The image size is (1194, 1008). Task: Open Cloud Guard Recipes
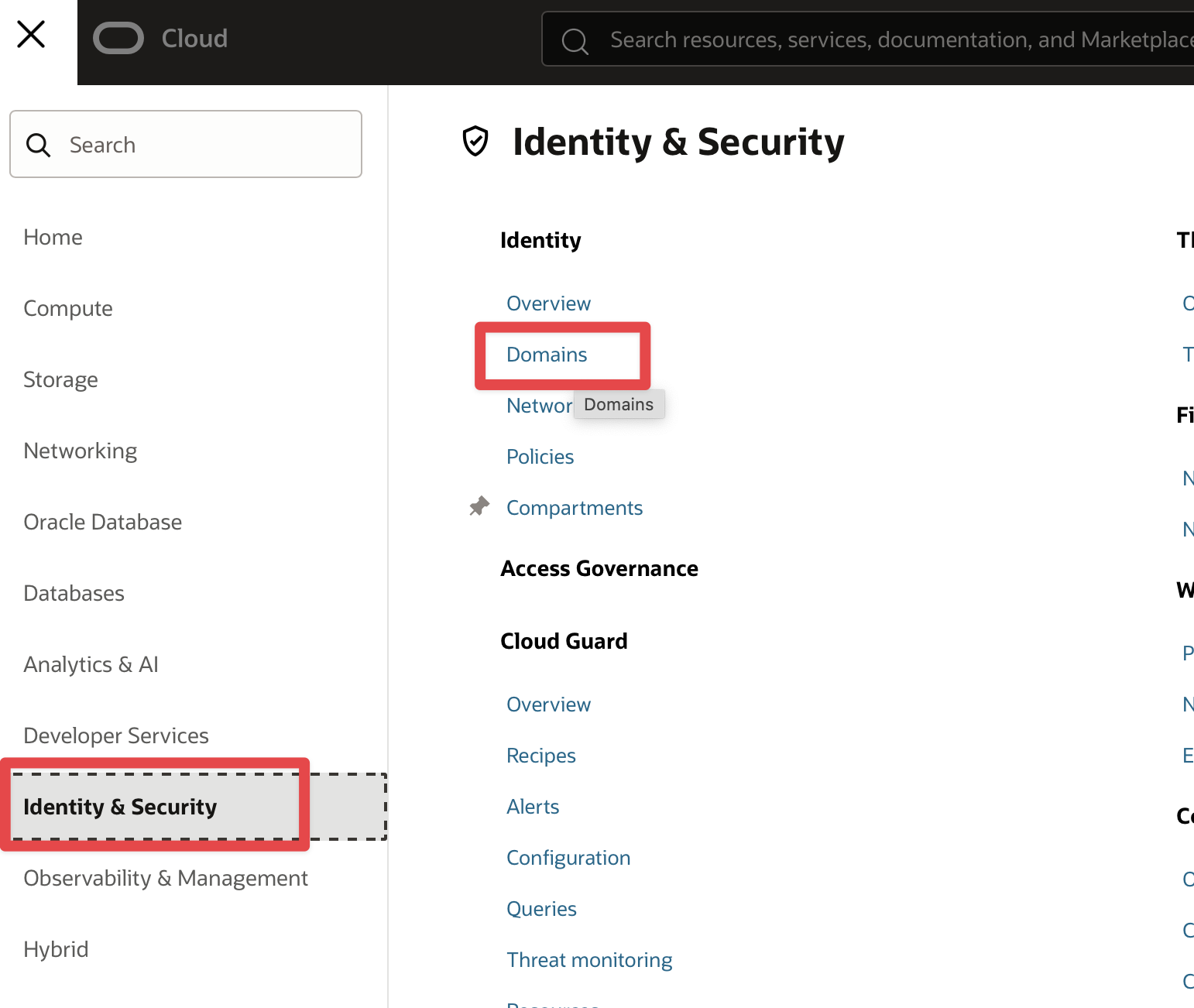click(x=540, y=756)
